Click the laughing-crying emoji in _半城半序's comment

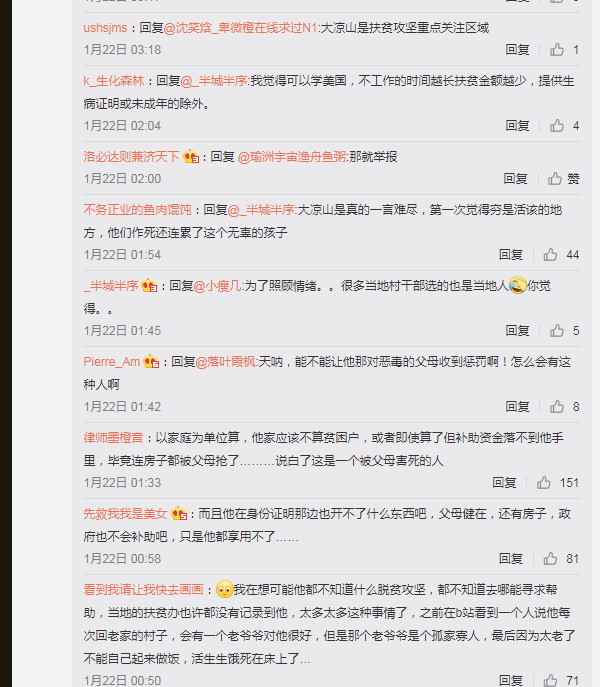point(517,285)
